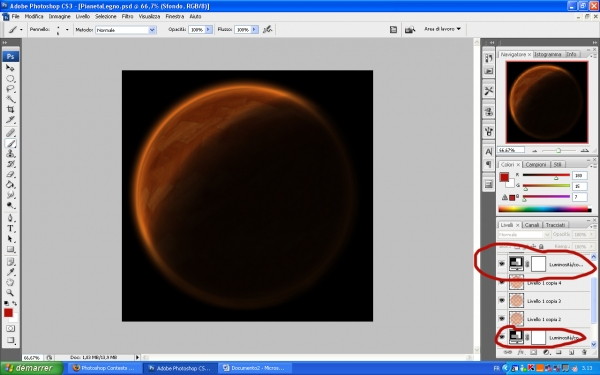
Task: Create new adjustment layer icon
Action: (x=546, y=352)
